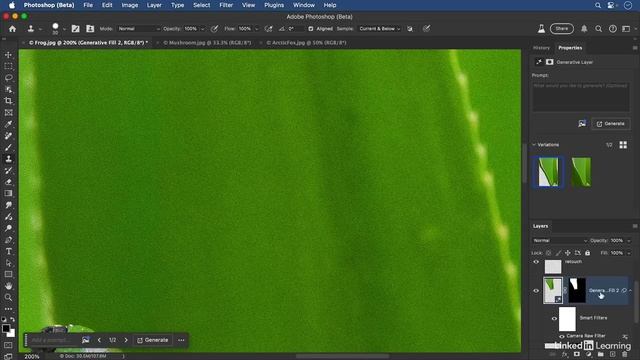
Task: Toggle the Brush Settings panel icon
Action: 76,29
